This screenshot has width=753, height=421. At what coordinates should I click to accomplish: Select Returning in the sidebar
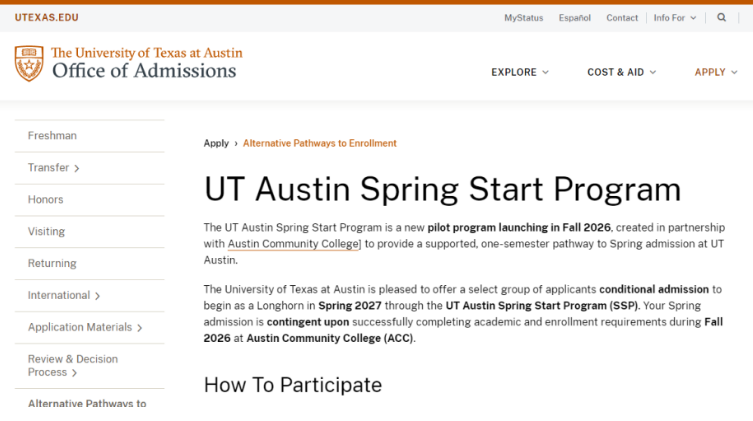click(52, 264)
